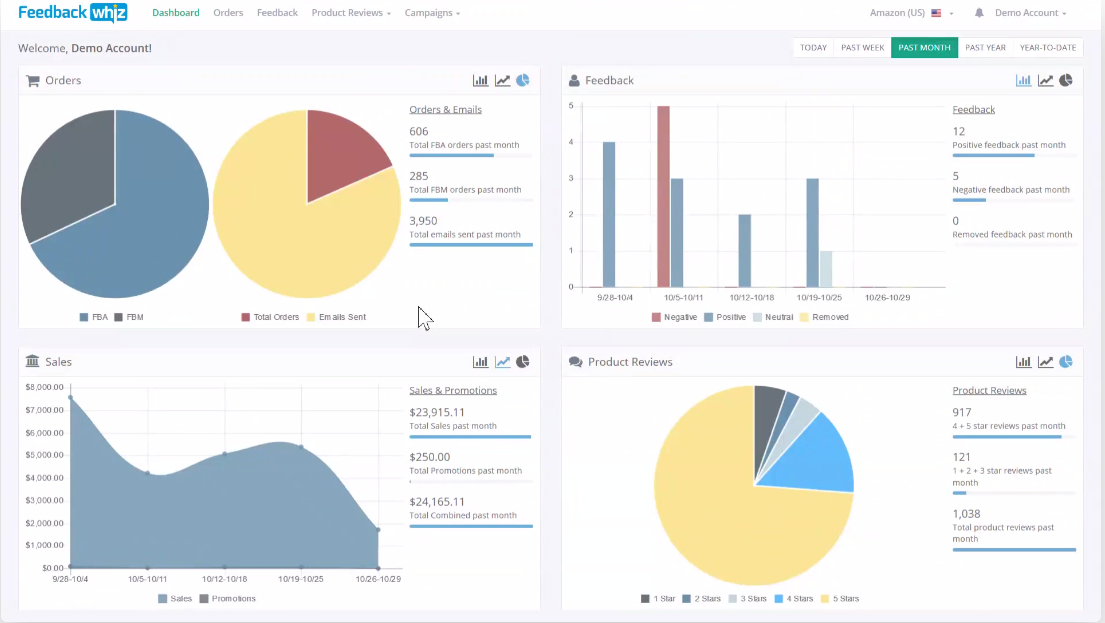Toggle FBM slice in the Orders legend
The image size is (1105, 623).
(129, 317)
